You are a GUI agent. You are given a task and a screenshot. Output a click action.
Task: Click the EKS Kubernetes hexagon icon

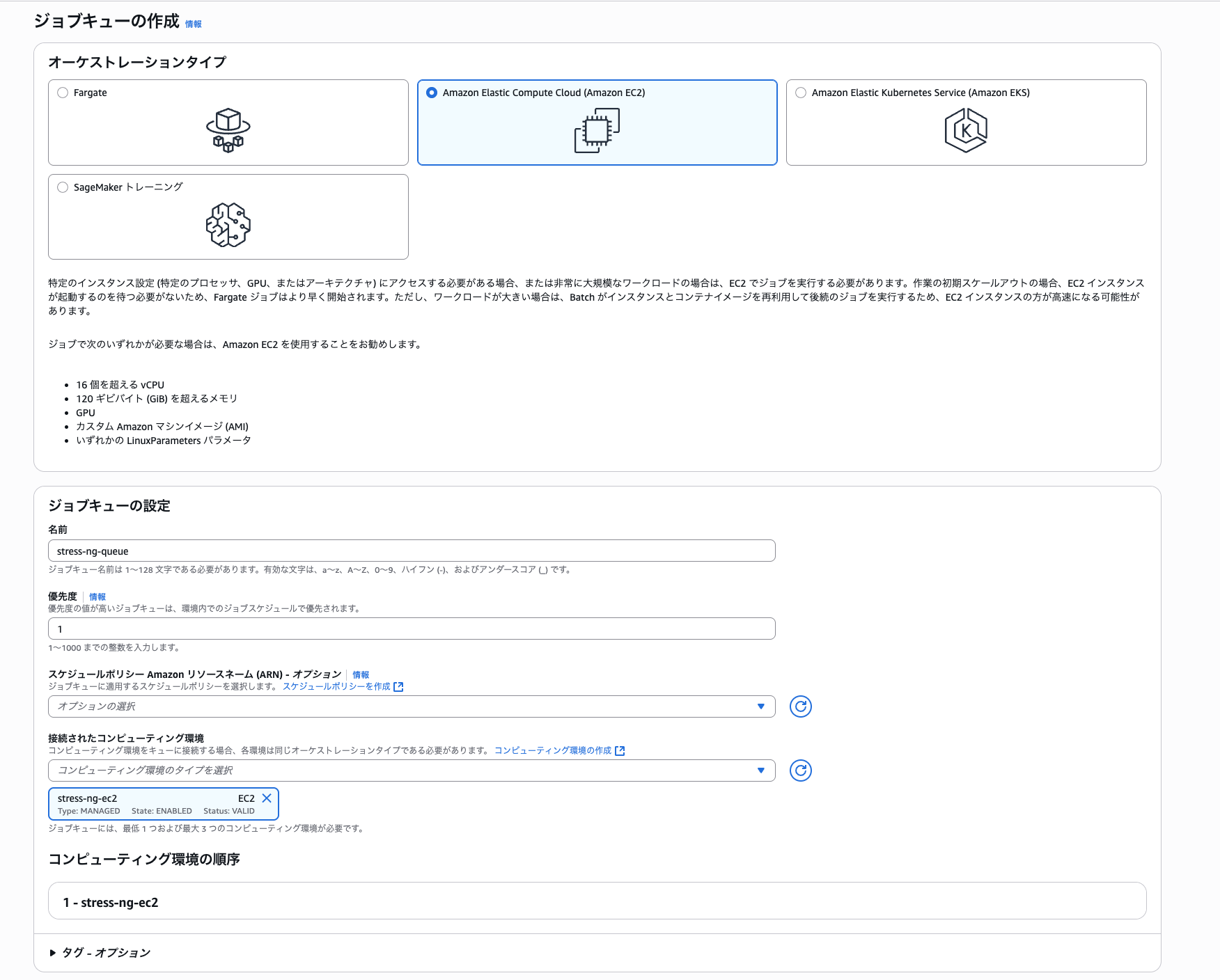point(967,130)
